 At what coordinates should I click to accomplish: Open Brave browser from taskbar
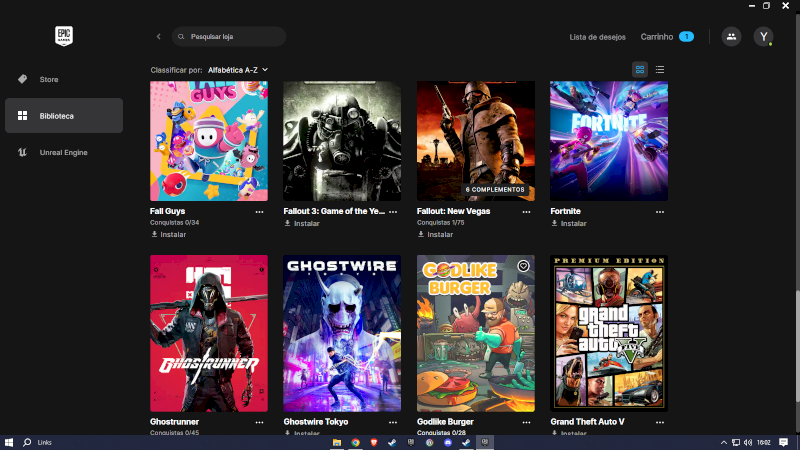coord(373,442)
